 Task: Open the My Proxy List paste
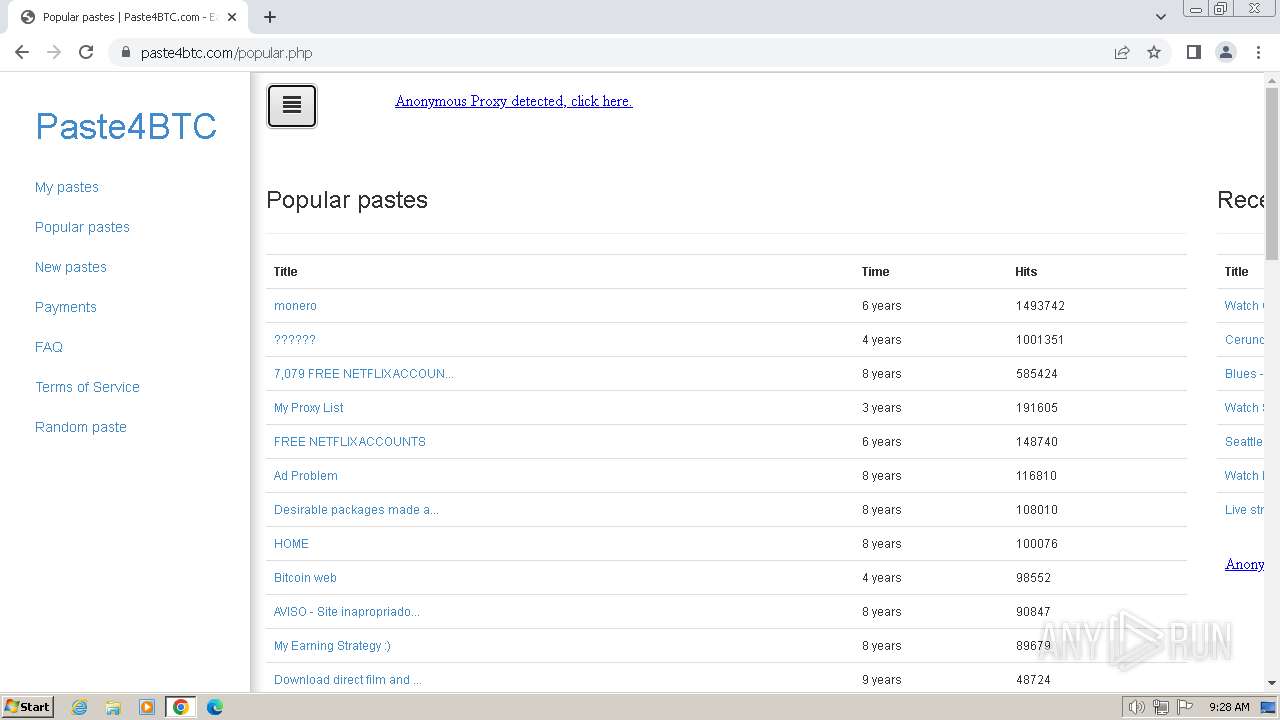309,408
